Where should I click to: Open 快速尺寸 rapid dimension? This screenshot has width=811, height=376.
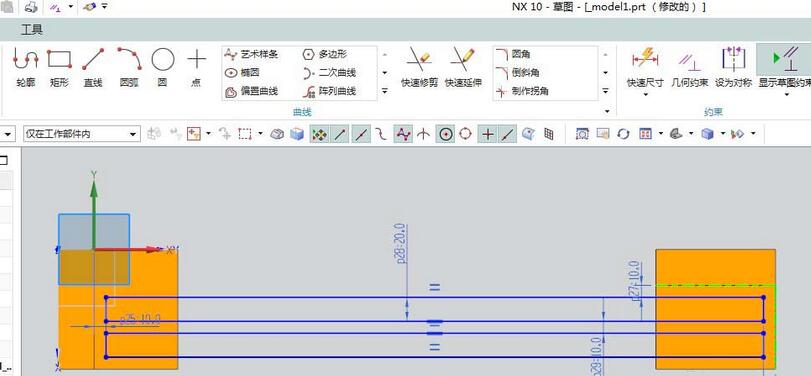(645, 67)
